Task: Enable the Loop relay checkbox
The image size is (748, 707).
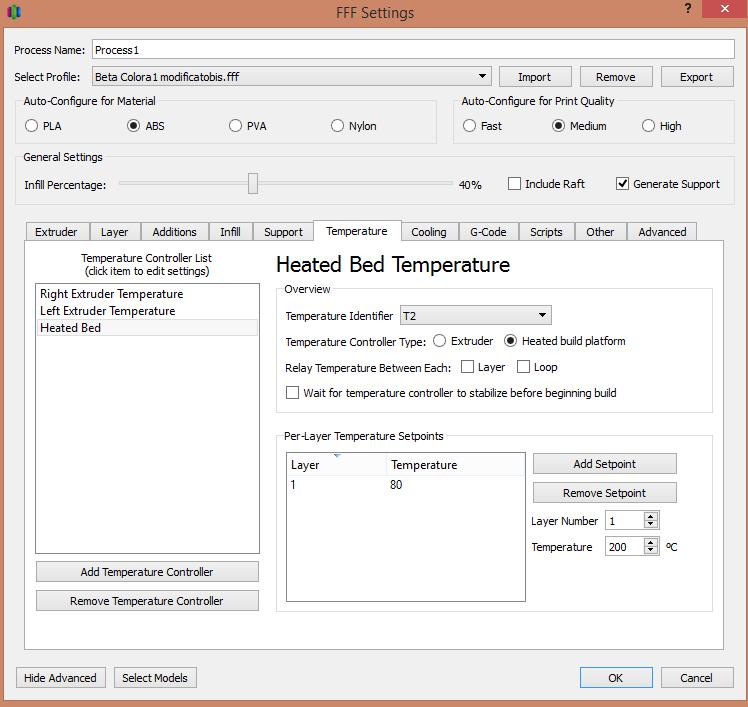Action: point(524,368)
